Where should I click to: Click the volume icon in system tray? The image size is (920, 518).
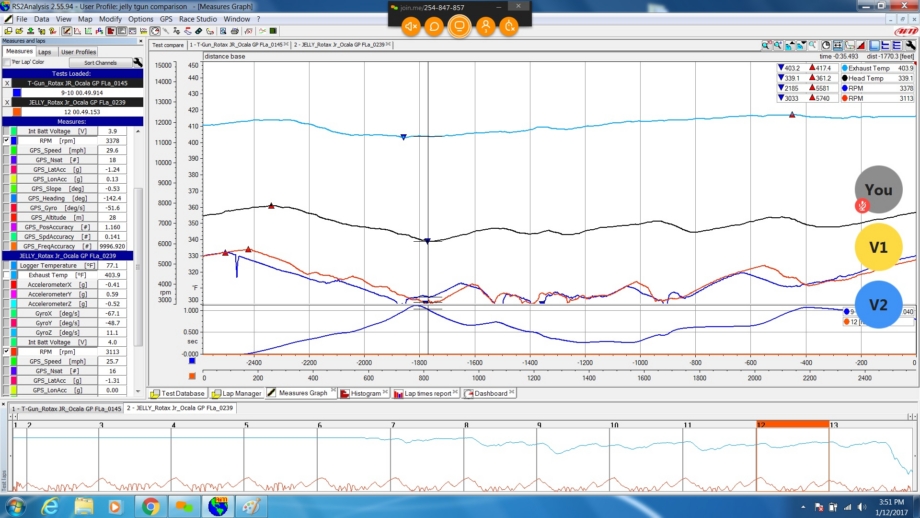coord(862,507)
